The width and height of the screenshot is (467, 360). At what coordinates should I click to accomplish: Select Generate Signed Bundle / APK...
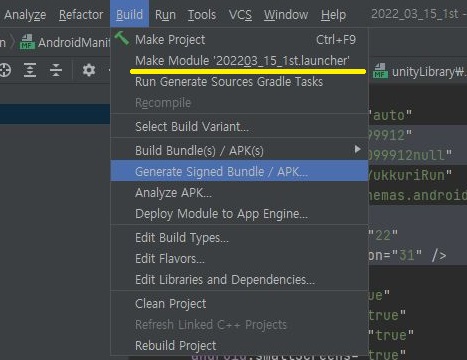[x=239, y=172]
